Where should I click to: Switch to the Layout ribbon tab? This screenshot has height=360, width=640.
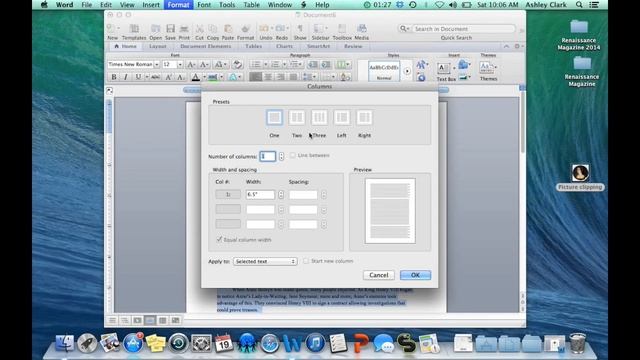tap(158, 46)
